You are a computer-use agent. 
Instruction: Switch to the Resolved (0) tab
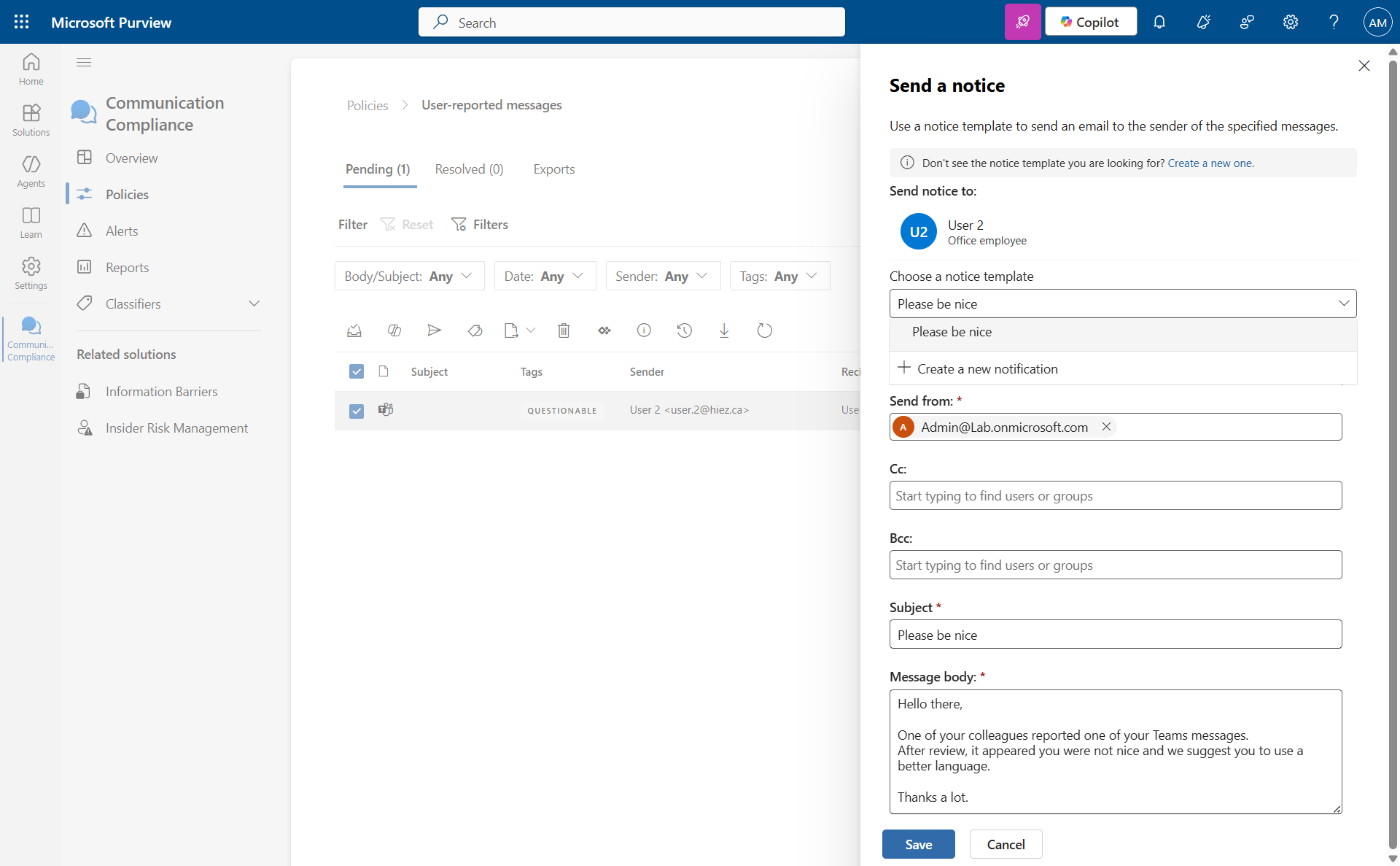(469, 169)
